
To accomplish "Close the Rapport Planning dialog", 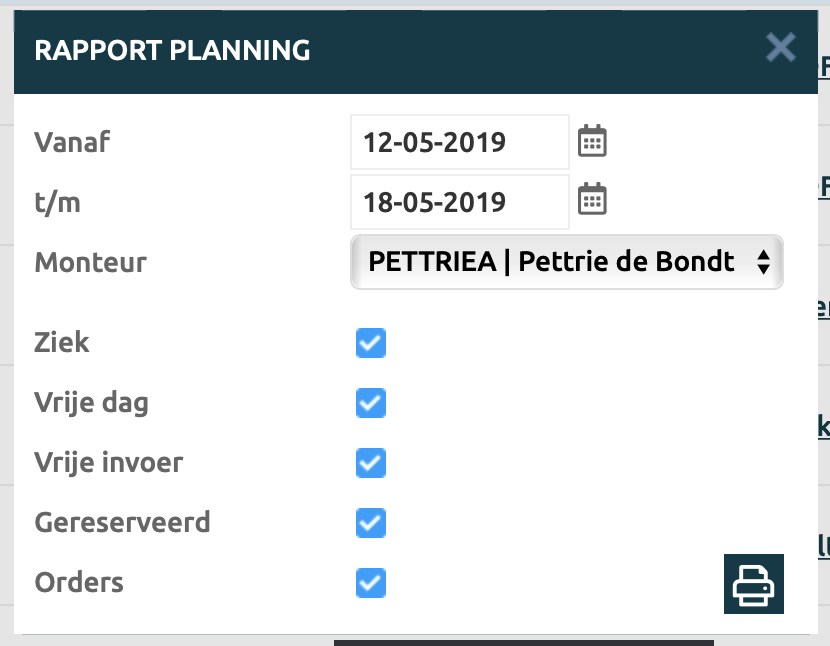I will [780, 47].
